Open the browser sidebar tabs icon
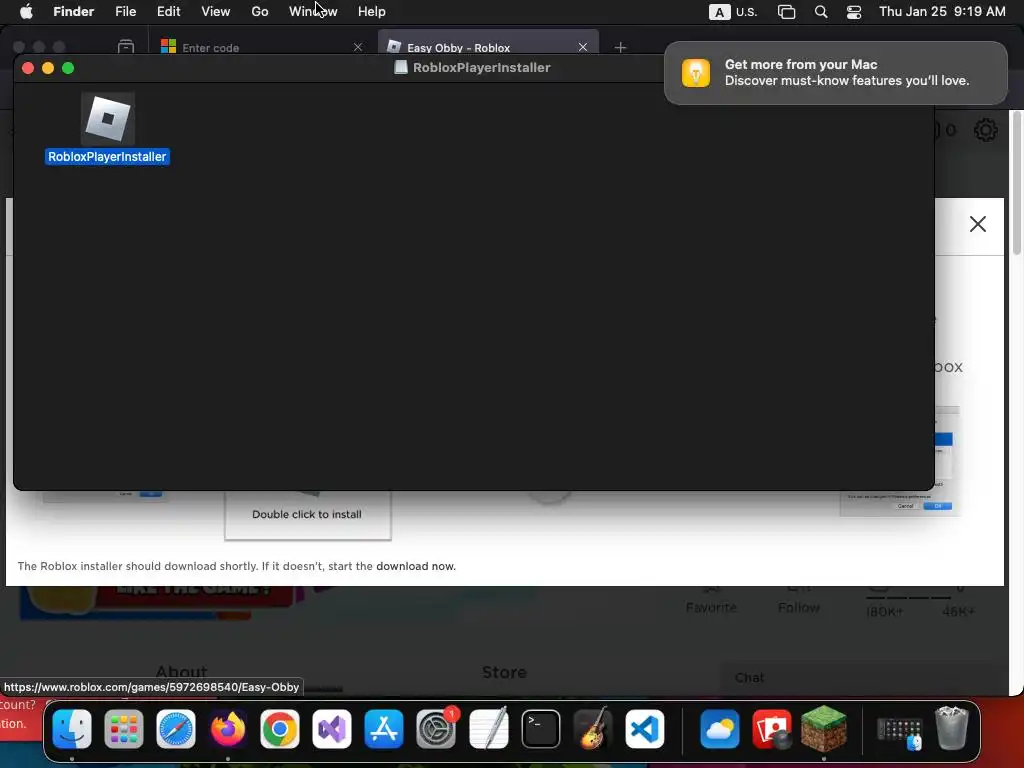The width and height of the screenshot is (1024, 768). click(x=125, y=47)
